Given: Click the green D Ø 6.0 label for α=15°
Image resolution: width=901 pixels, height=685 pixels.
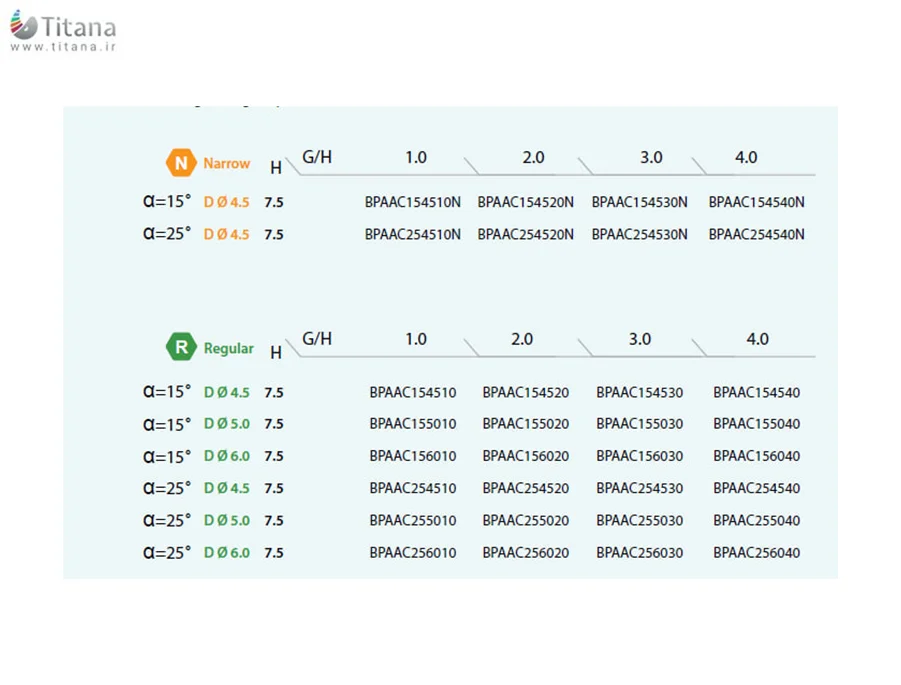Looking at the screenshot, I should [x=227, y=456].
